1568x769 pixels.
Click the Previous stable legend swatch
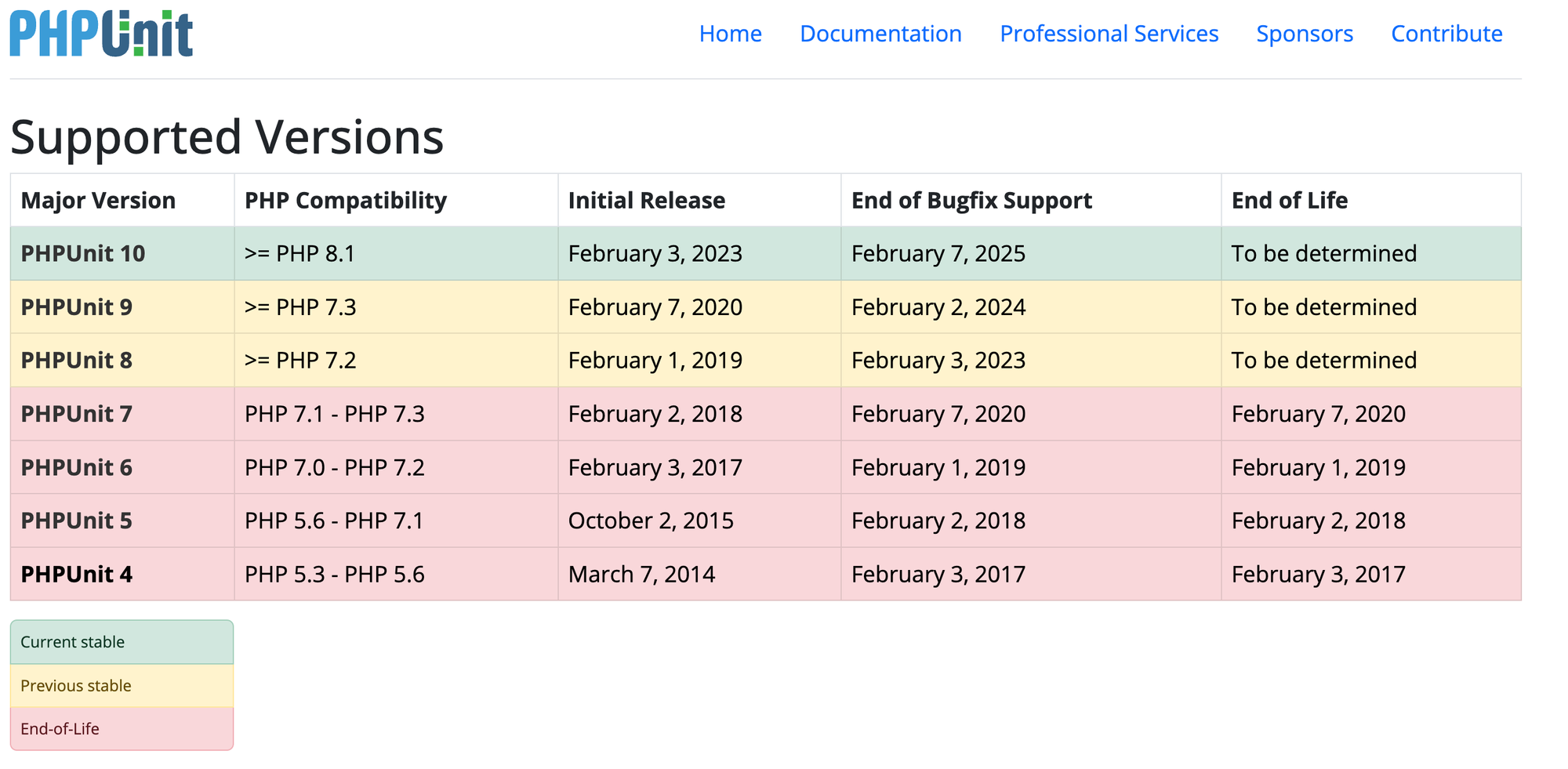[x=122, y=686]
